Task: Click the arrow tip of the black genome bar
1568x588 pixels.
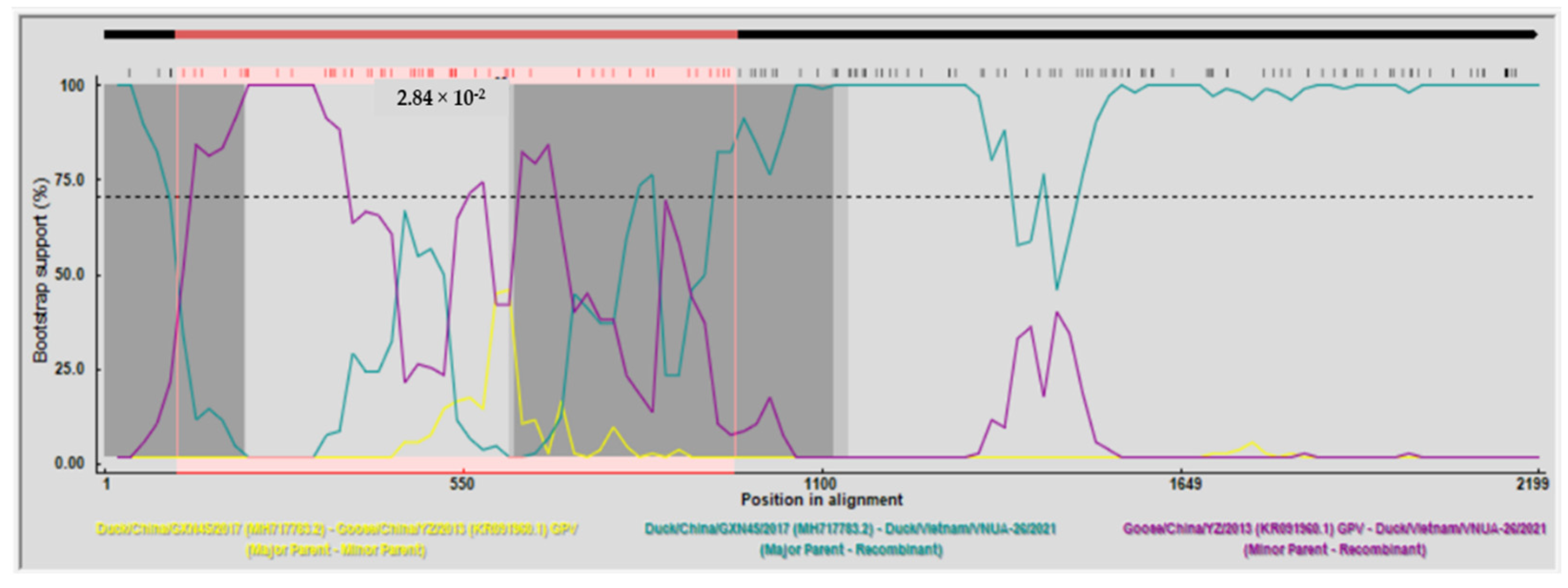Action: (1535, 35)
